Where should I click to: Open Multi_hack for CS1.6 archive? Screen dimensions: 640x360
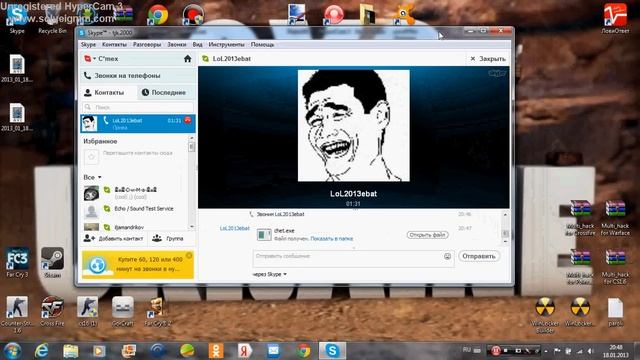tap(615, 267)
